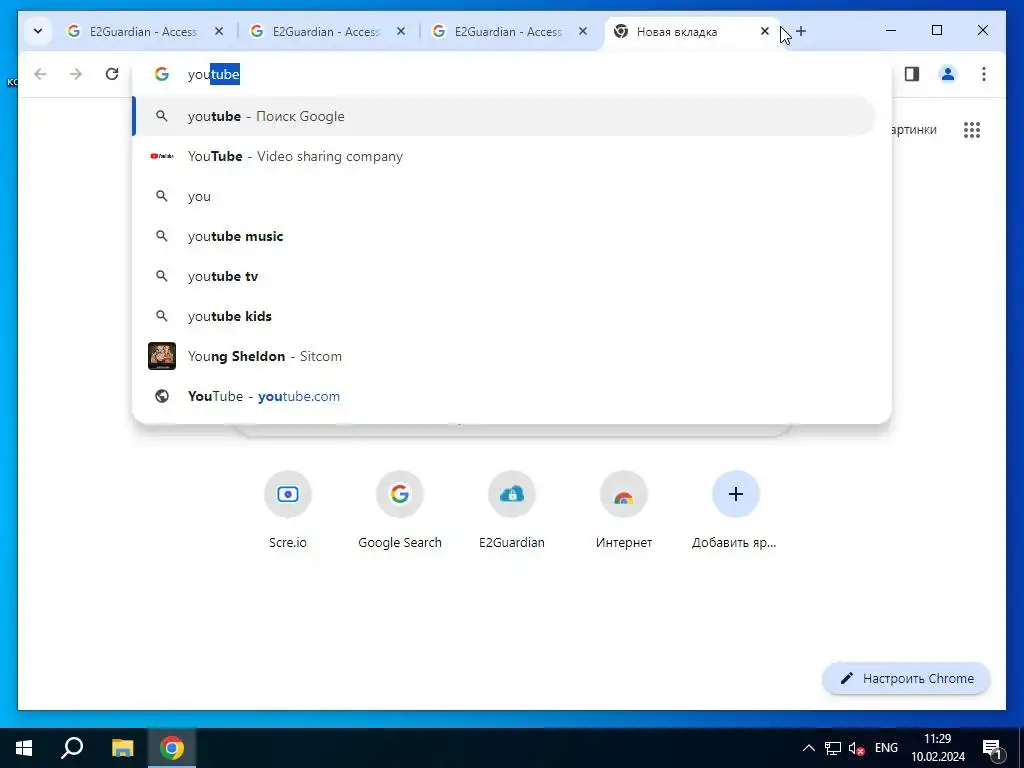This screenshot has height=768, width=1024.
Task: Open the notification center icon
Action: tap(992, 748)
